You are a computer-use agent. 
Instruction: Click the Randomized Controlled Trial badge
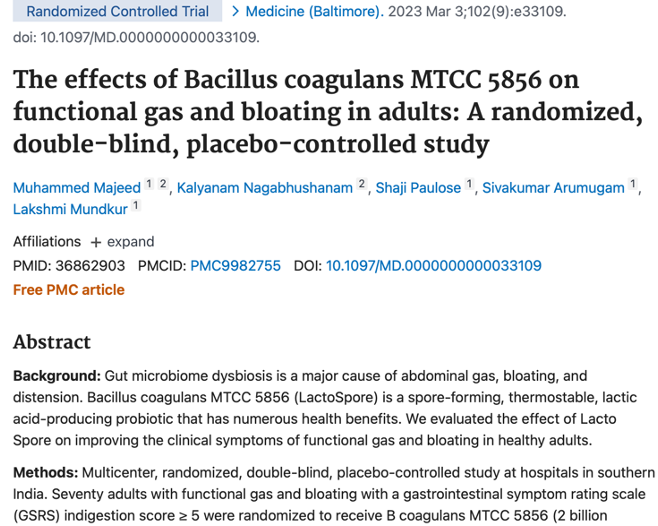(x=117, y=11)
